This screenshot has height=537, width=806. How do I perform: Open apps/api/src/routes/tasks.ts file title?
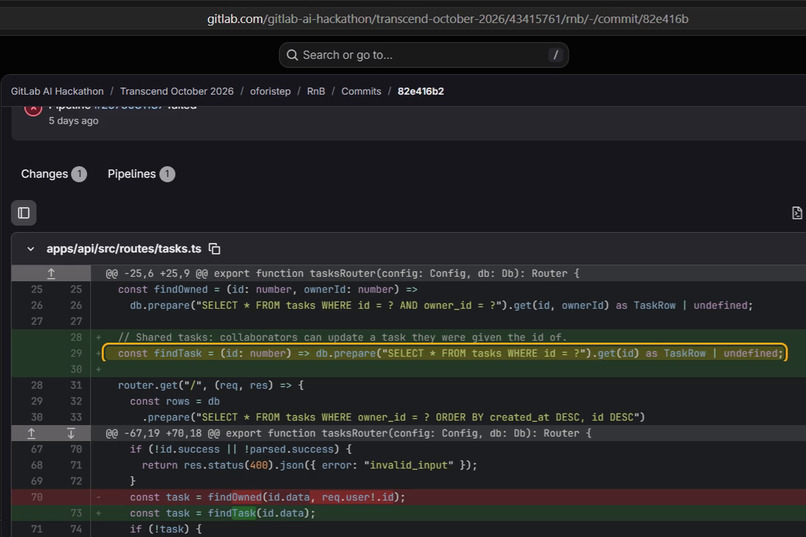(x=124, y=249)
